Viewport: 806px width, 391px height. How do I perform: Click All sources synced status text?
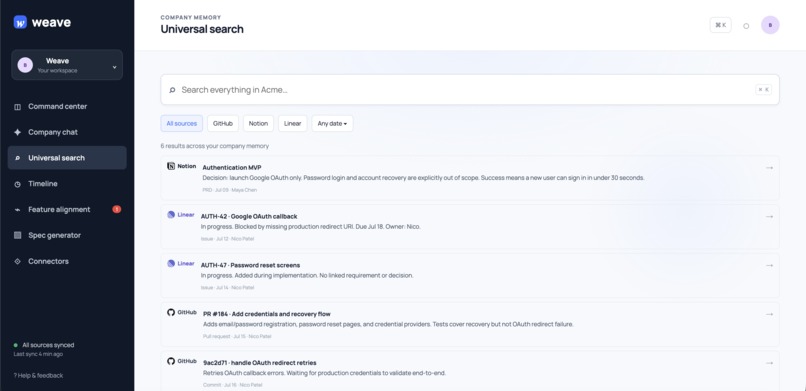point(48,345)
